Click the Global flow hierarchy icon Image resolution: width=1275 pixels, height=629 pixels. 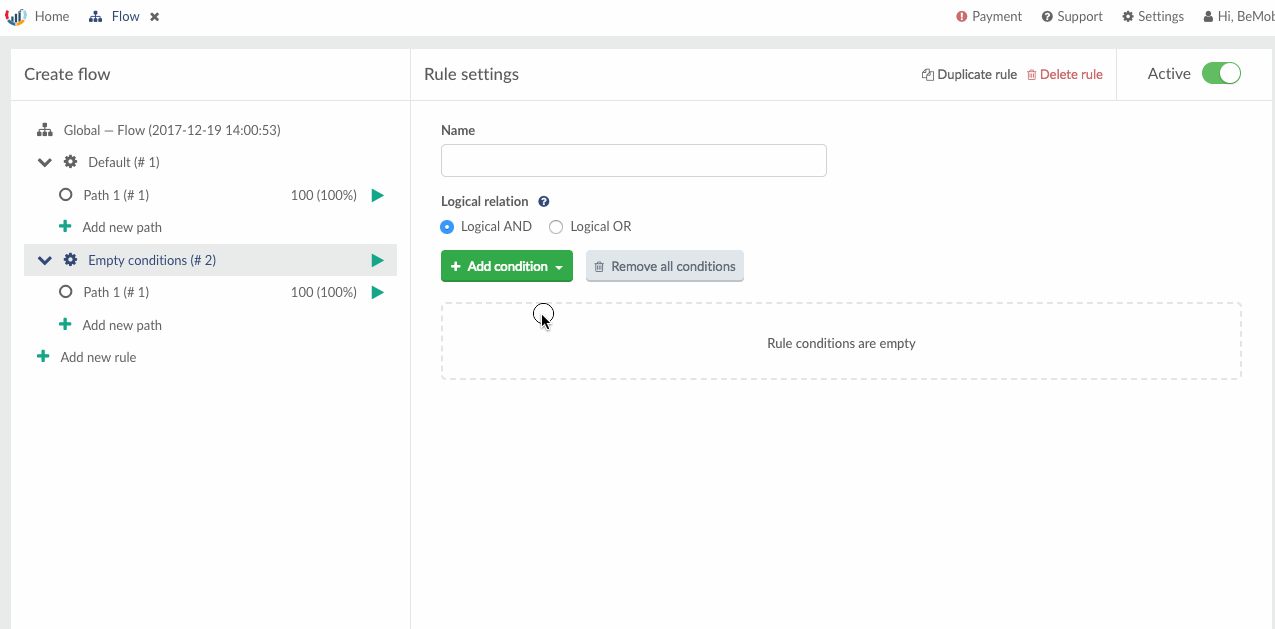pos(44,130)
